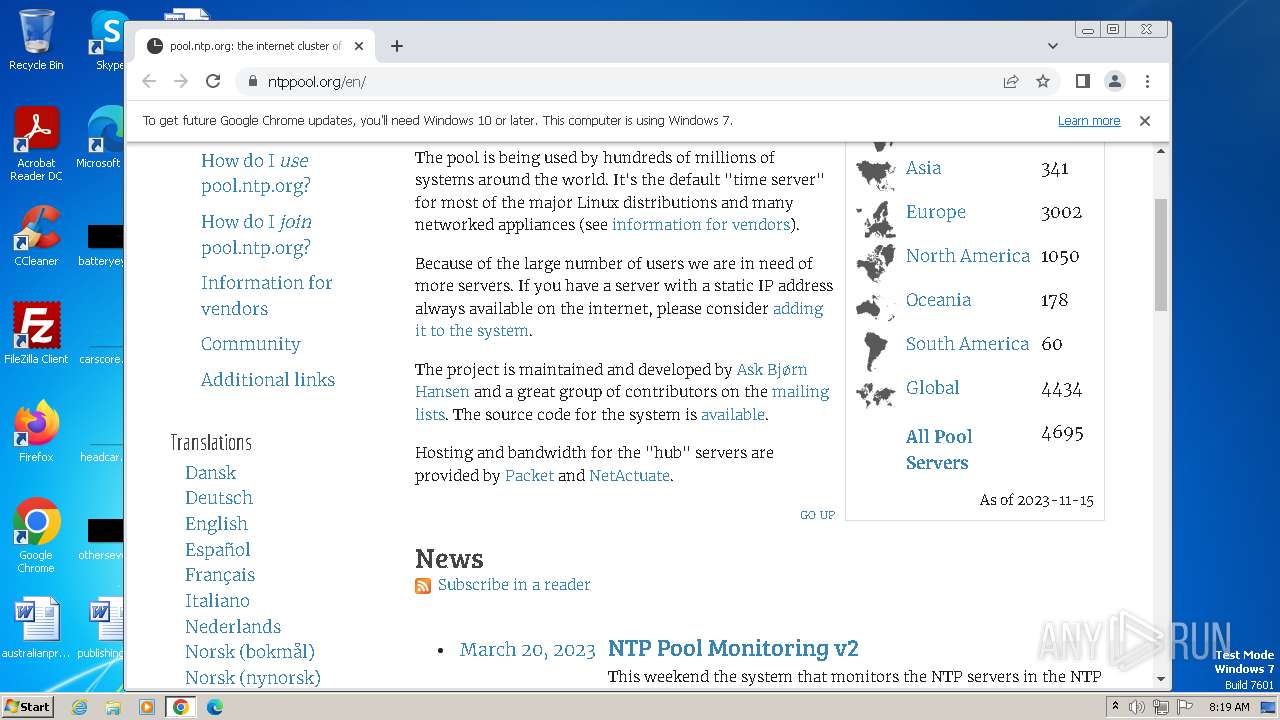Open the All Pool Servers link
Screen dimensions: 1280x720
click(938, 449)
